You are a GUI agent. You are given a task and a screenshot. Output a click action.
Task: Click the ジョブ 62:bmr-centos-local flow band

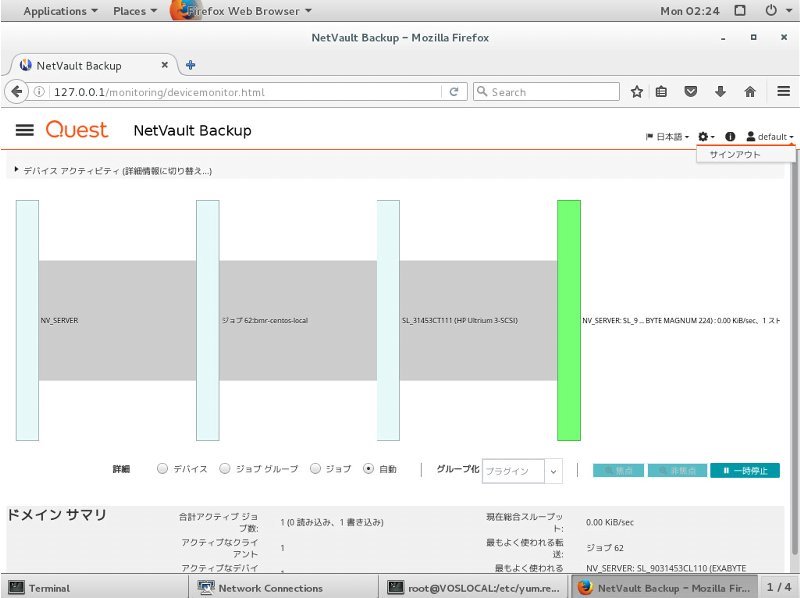point(298,320)
